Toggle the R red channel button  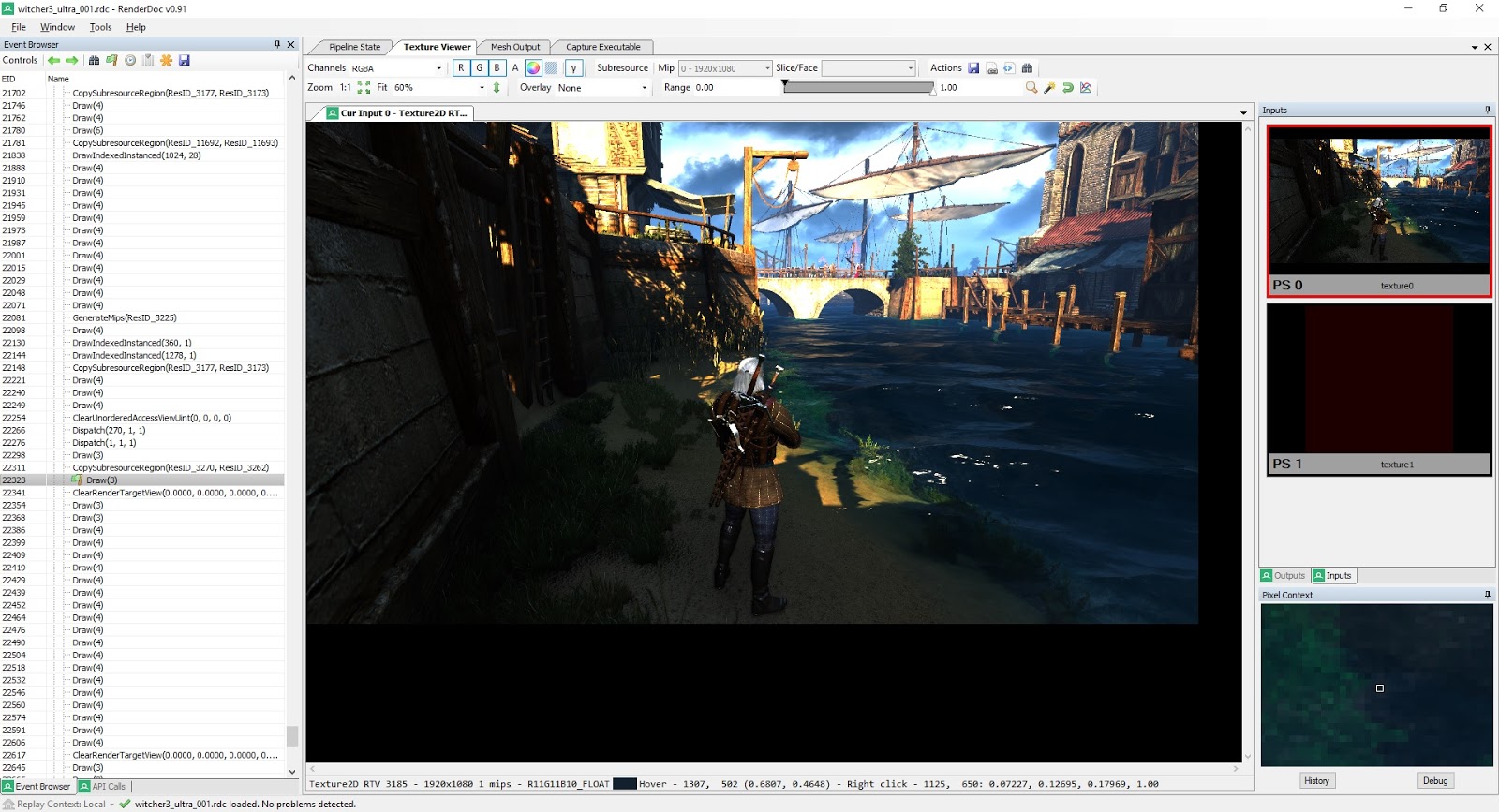pyautogui.click(x=461, y=68)
